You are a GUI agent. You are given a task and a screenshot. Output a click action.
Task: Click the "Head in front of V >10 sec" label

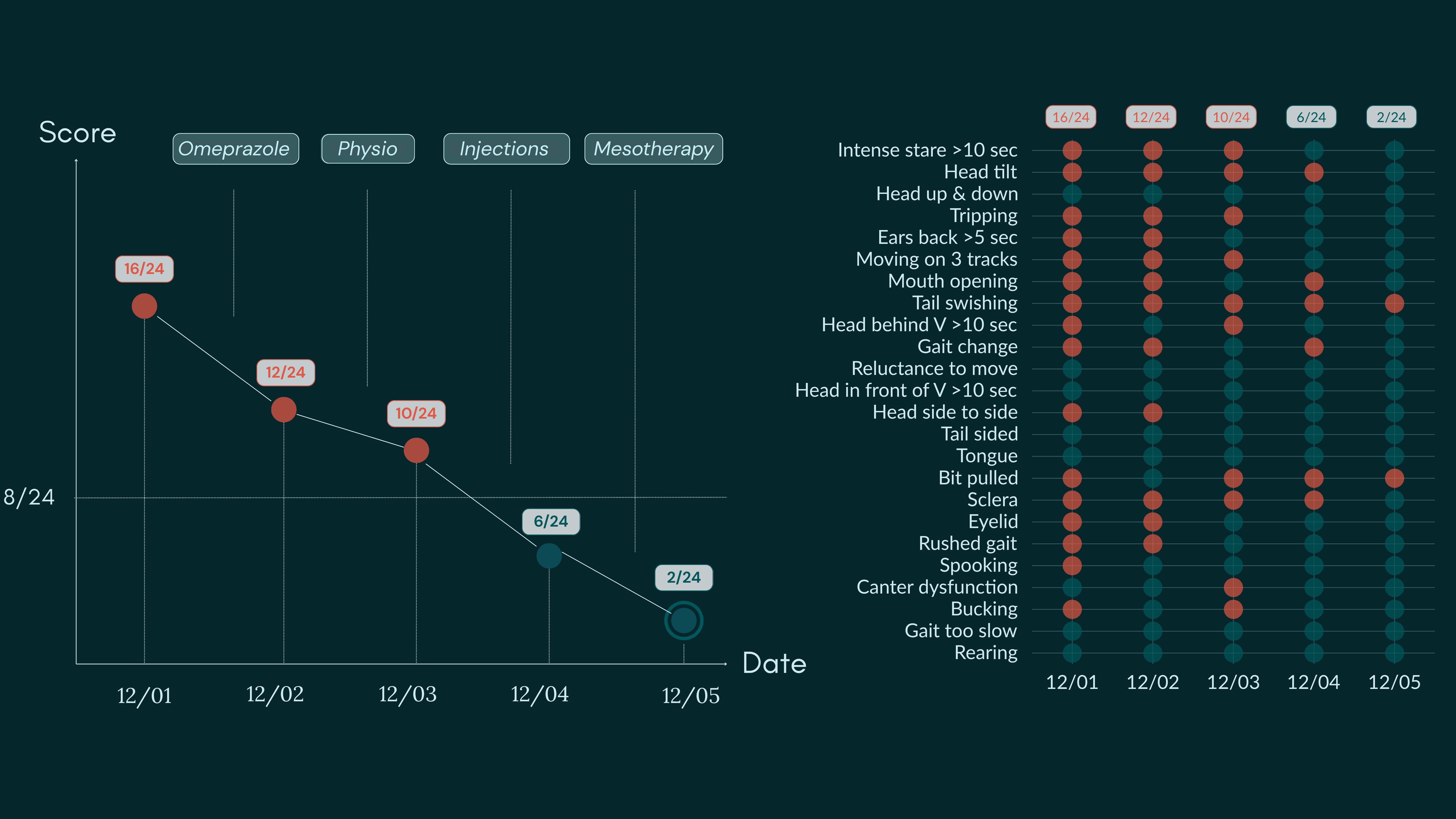(x=906, y=390)
